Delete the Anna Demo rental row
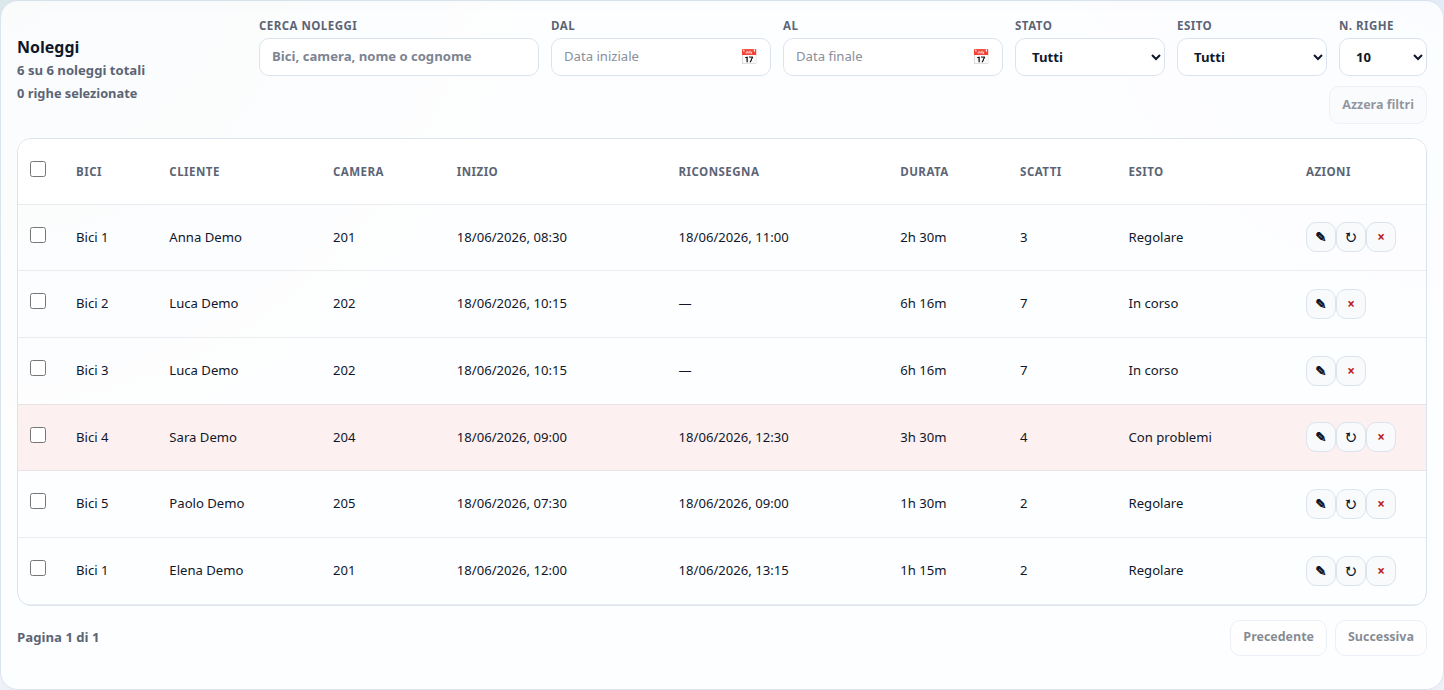 1380,237
